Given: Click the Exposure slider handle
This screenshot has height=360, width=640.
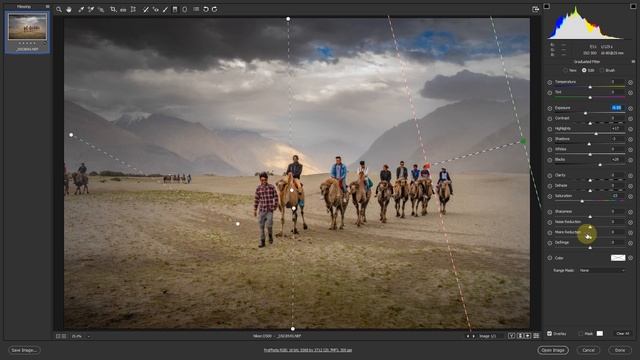Looking at the screenshot, I should 585,113.
